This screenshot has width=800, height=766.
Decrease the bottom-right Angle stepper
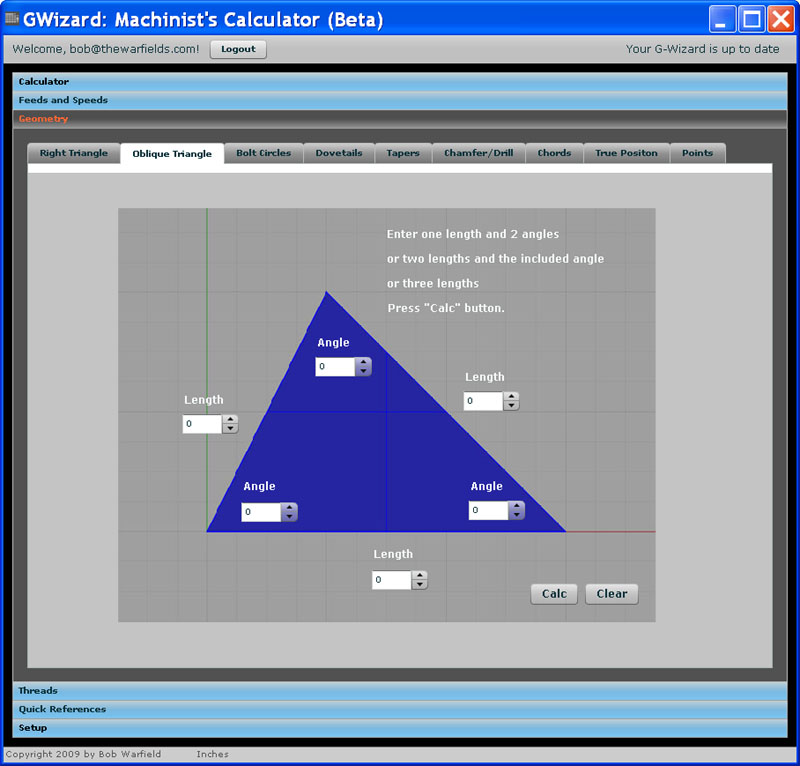pos(516,515)
